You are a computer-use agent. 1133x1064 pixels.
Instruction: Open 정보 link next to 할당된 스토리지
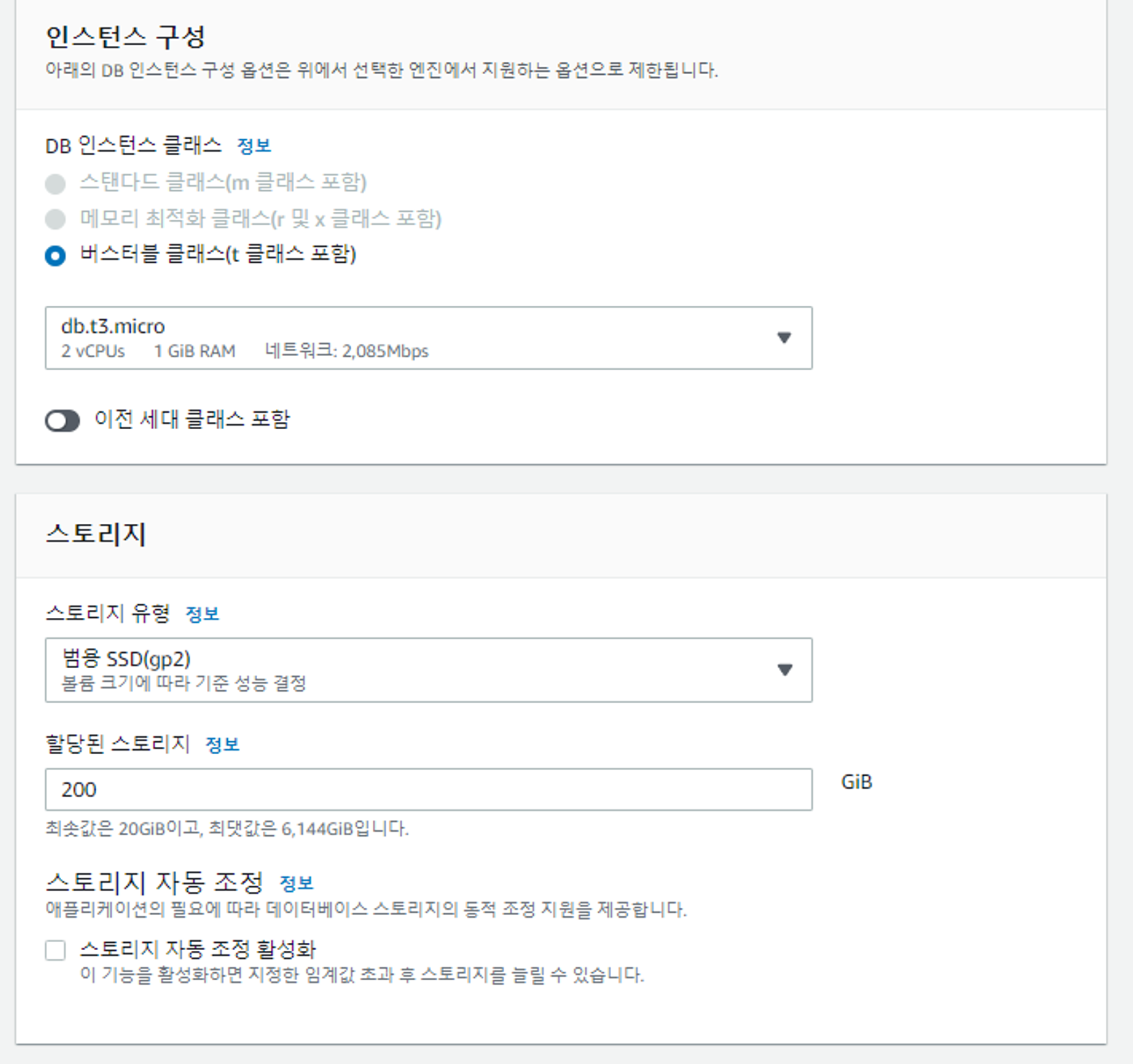tap(222, 745)
